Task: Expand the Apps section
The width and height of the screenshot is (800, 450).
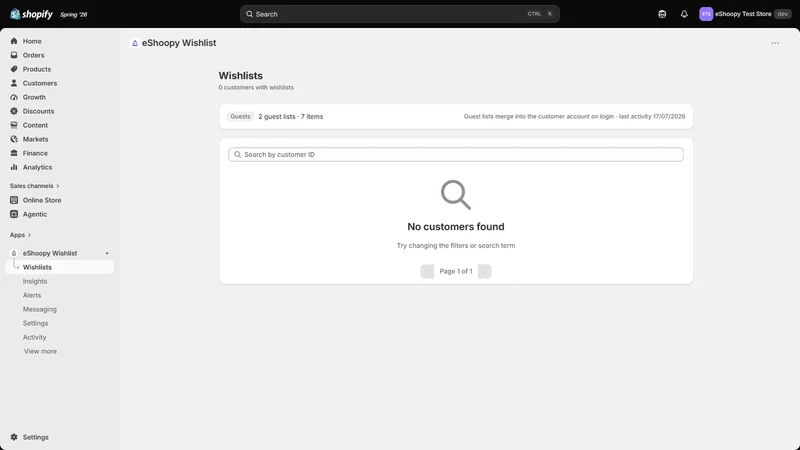Action: tap(20, 235)
